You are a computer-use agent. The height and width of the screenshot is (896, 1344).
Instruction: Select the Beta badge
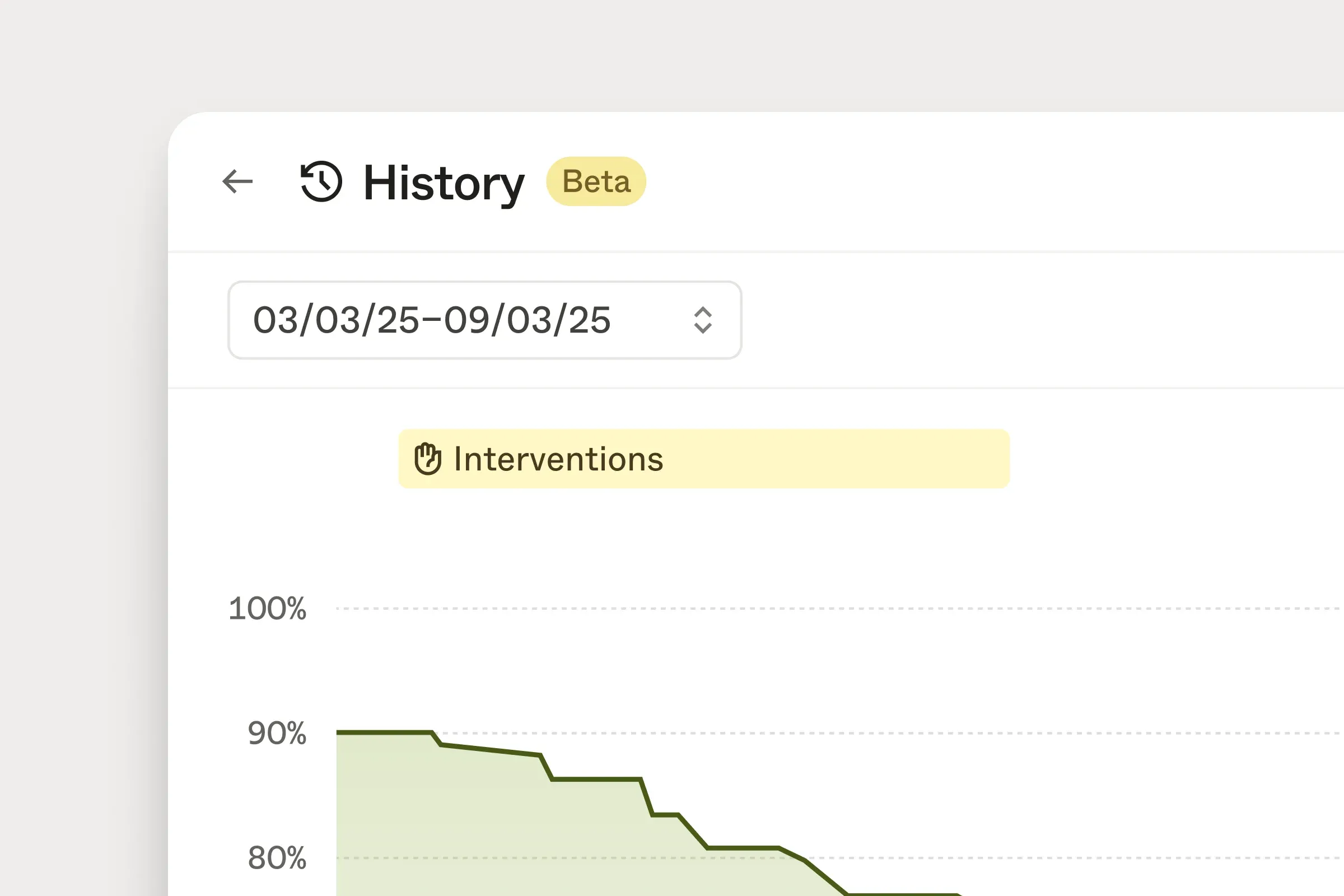pyautogui.click(x=596, y=181)
